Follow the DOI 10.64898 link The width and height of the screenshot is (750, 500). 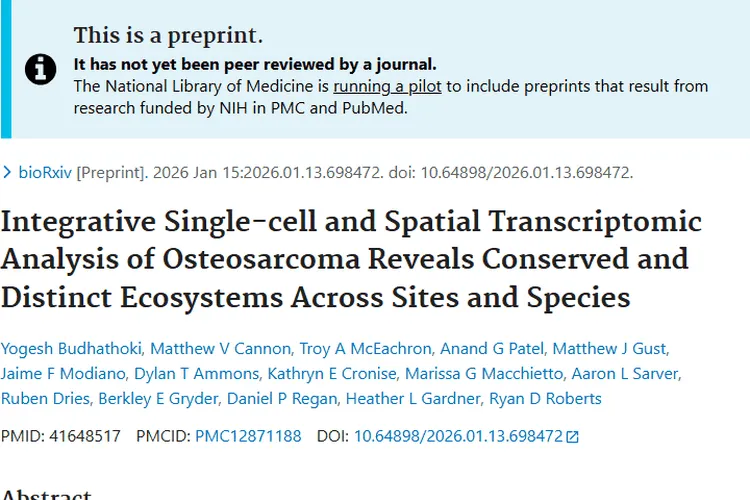click(458, 436)
